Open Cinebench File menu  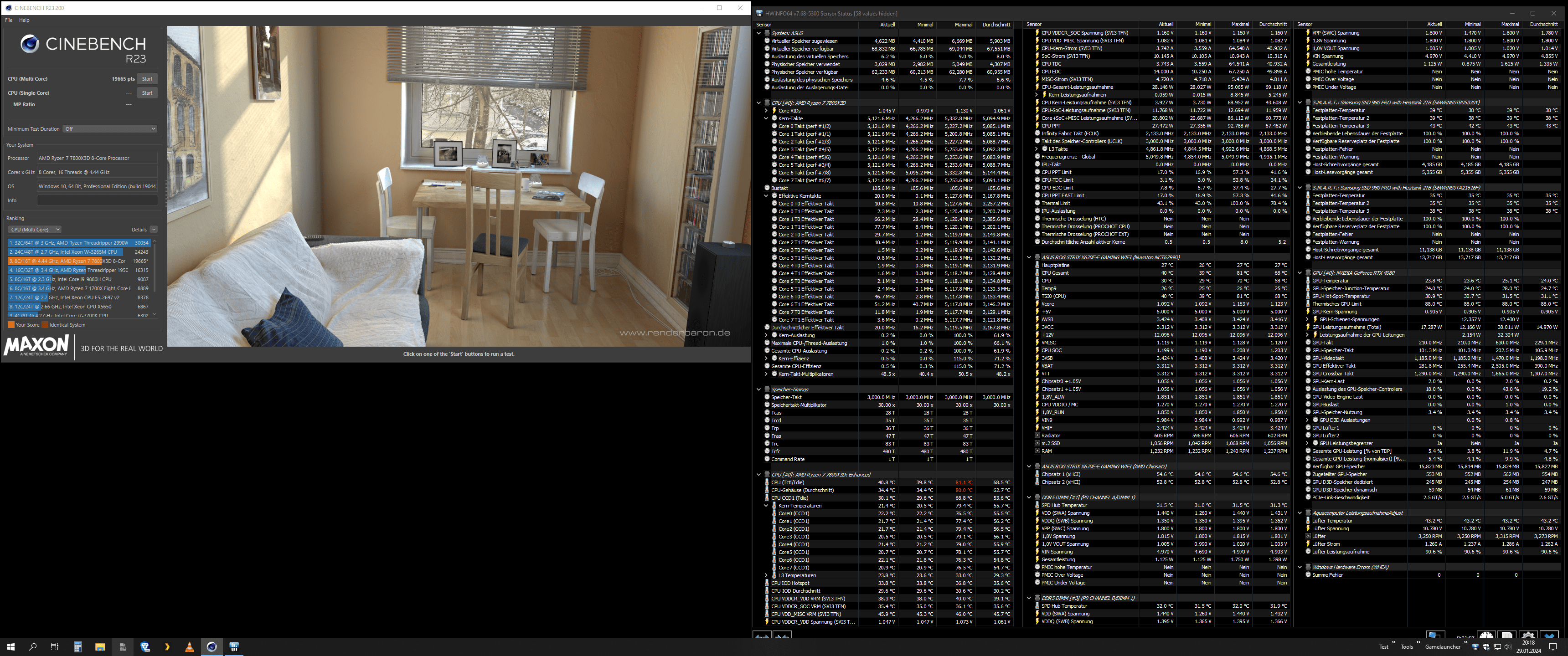coord(9,20)
